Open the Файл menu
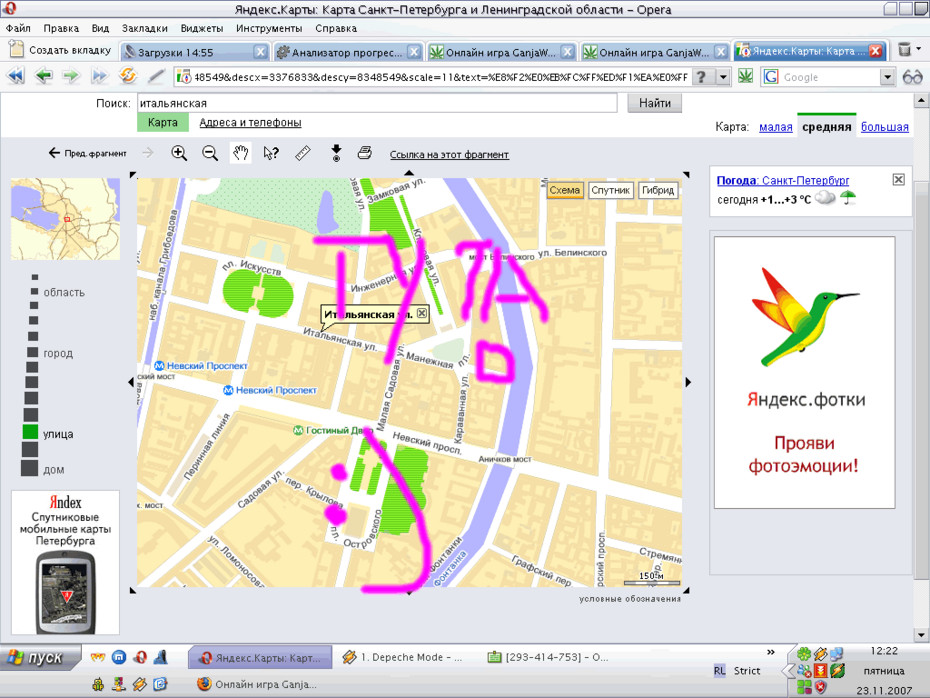930x698 pixels. point(18,28)
